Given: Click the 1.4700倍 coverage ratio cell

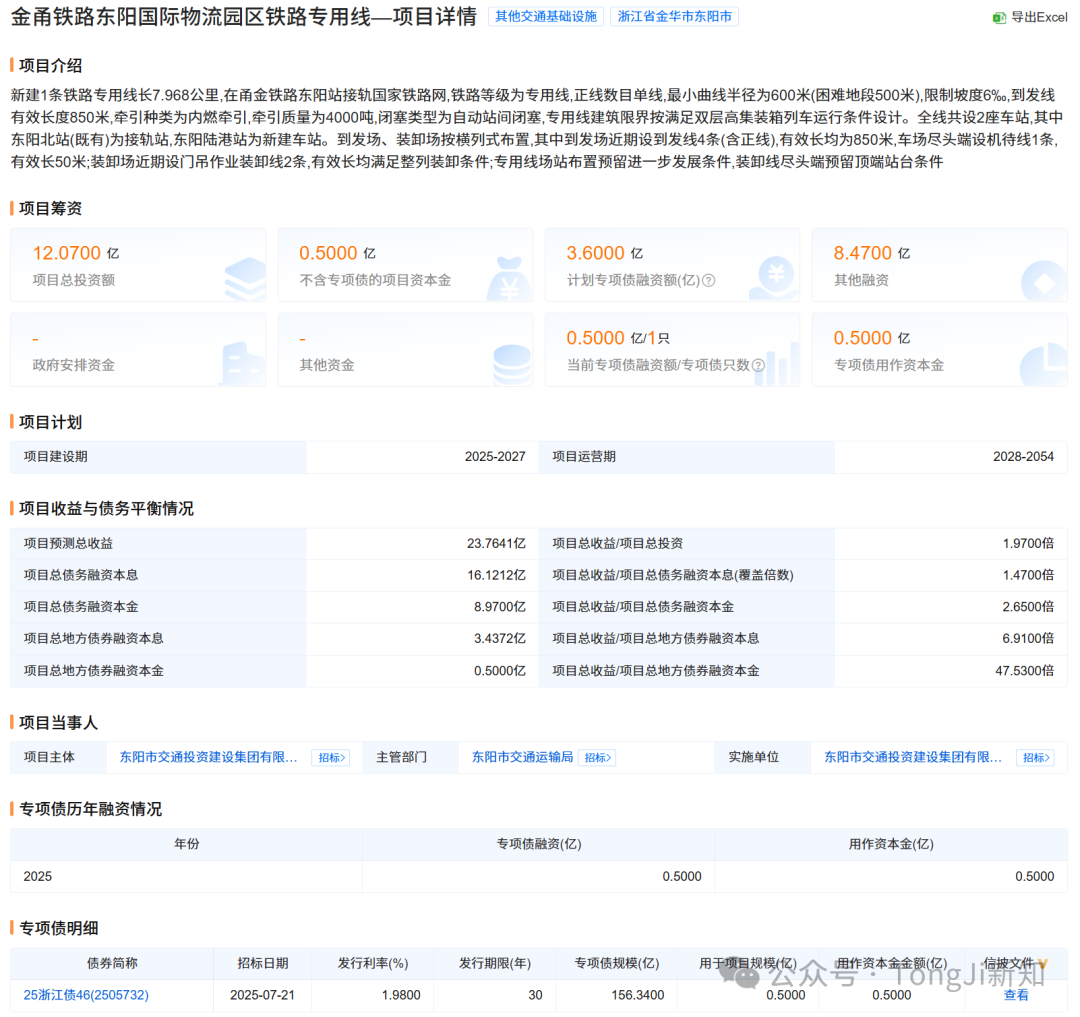Looking at the screenshot, I should [951, 575].
